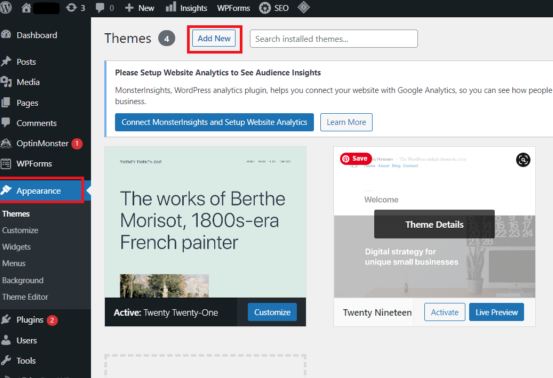Image resolution: width=553 pixels, height=378 pixels.
Task: Open the Media menu label
Action: coord(28,82)
